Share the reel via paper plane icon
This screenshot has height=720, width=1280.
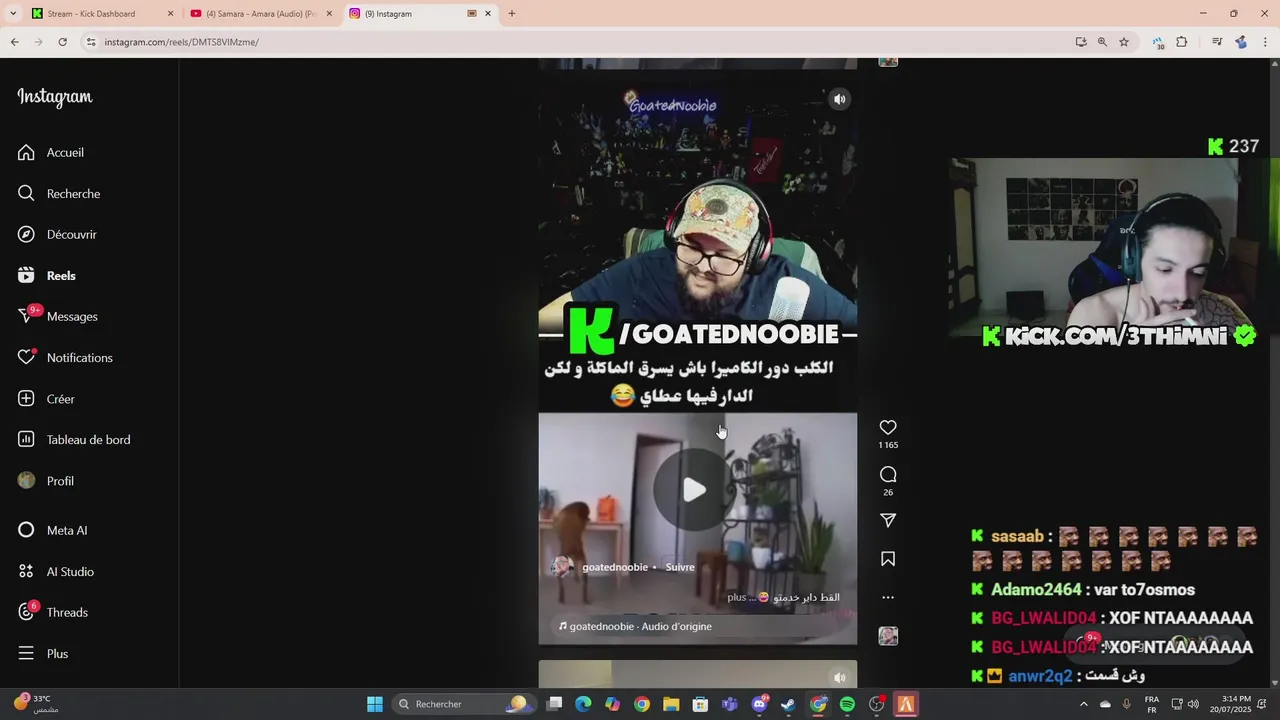coord(888,520)
